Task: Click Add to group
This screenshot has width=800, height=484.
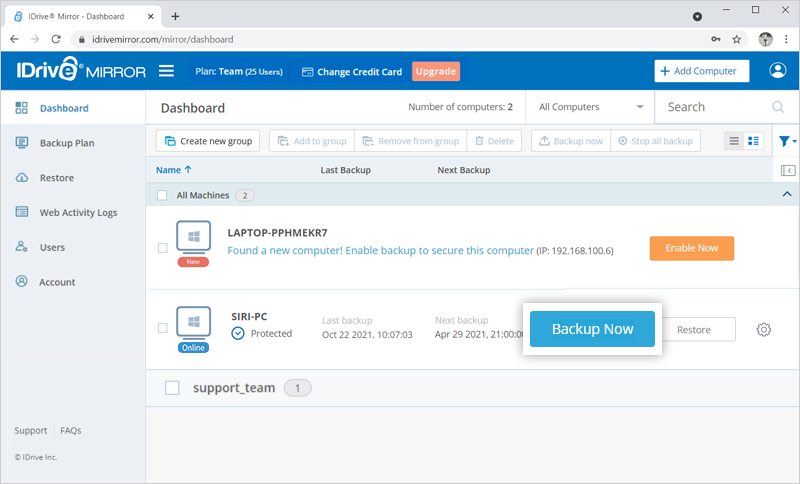Action: point(312,141)
